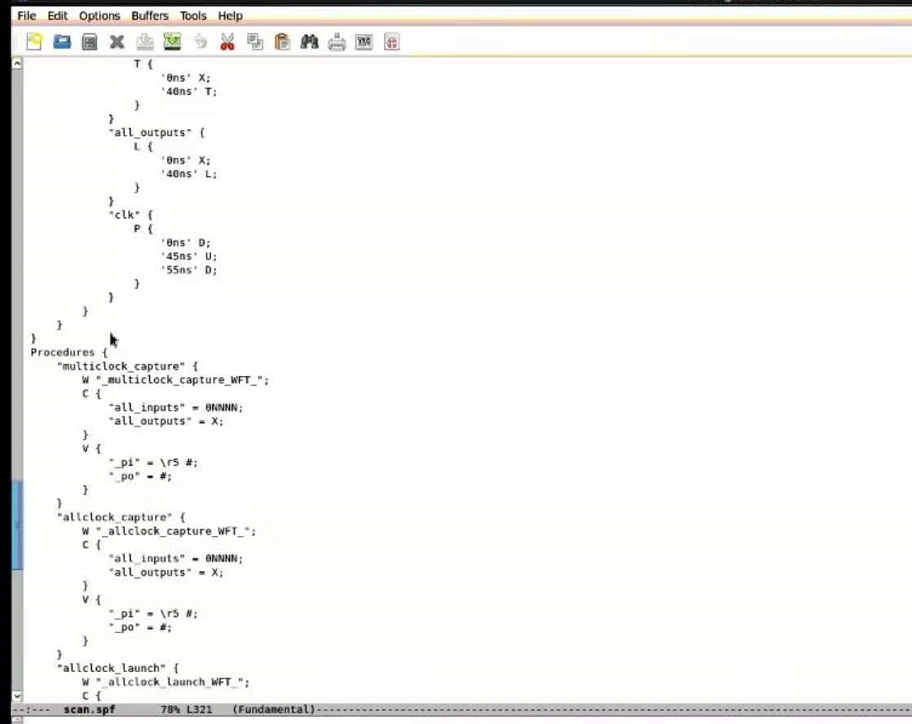Click the Help lifebuoy icon
This screenshot has width=912, height=724.
click(391, 42)
